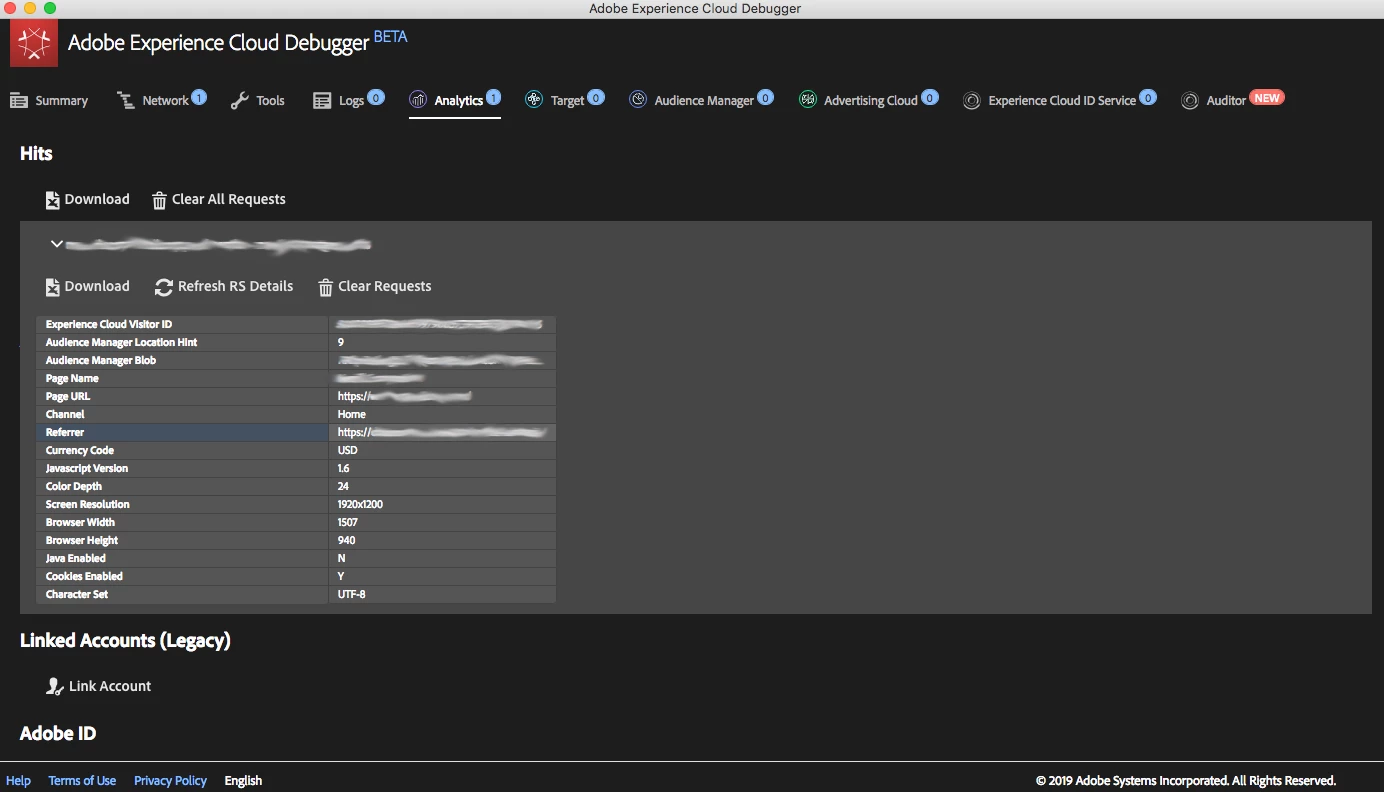Click the Screen Resolution value 1920x1200
This screenshot has width=1384, height=792.
[x=360, y=505]
